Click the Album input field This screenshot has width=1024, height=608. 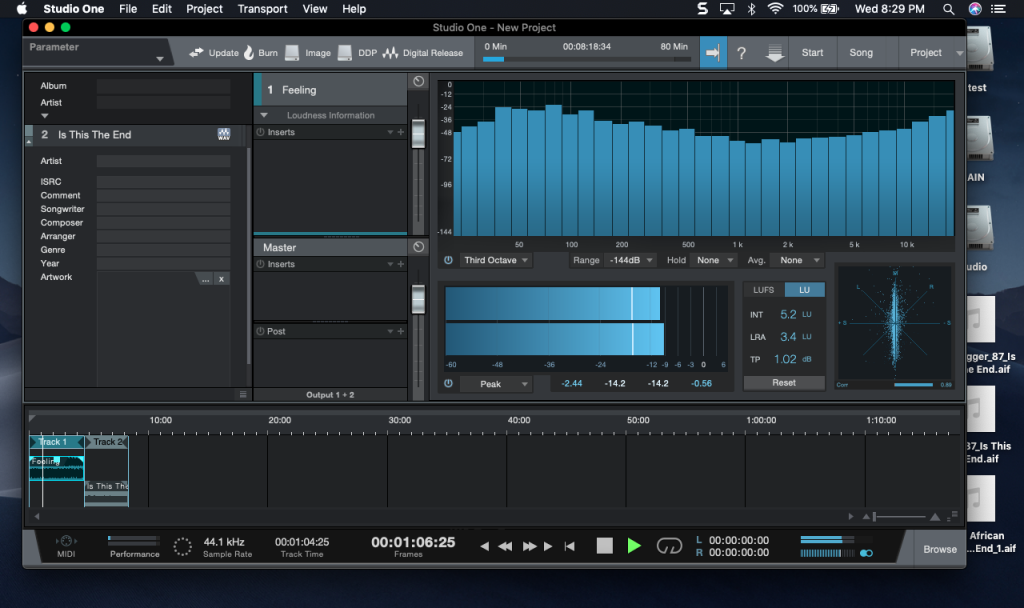point(163,86)
